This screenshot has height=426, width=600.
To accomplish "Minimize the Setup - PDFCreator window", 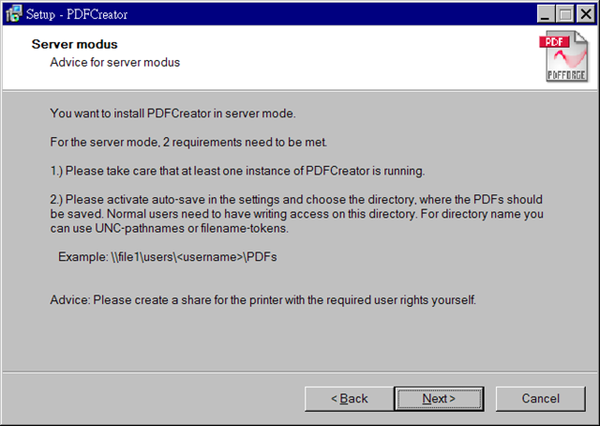I will pyautogui.click(x=545, y=14).
